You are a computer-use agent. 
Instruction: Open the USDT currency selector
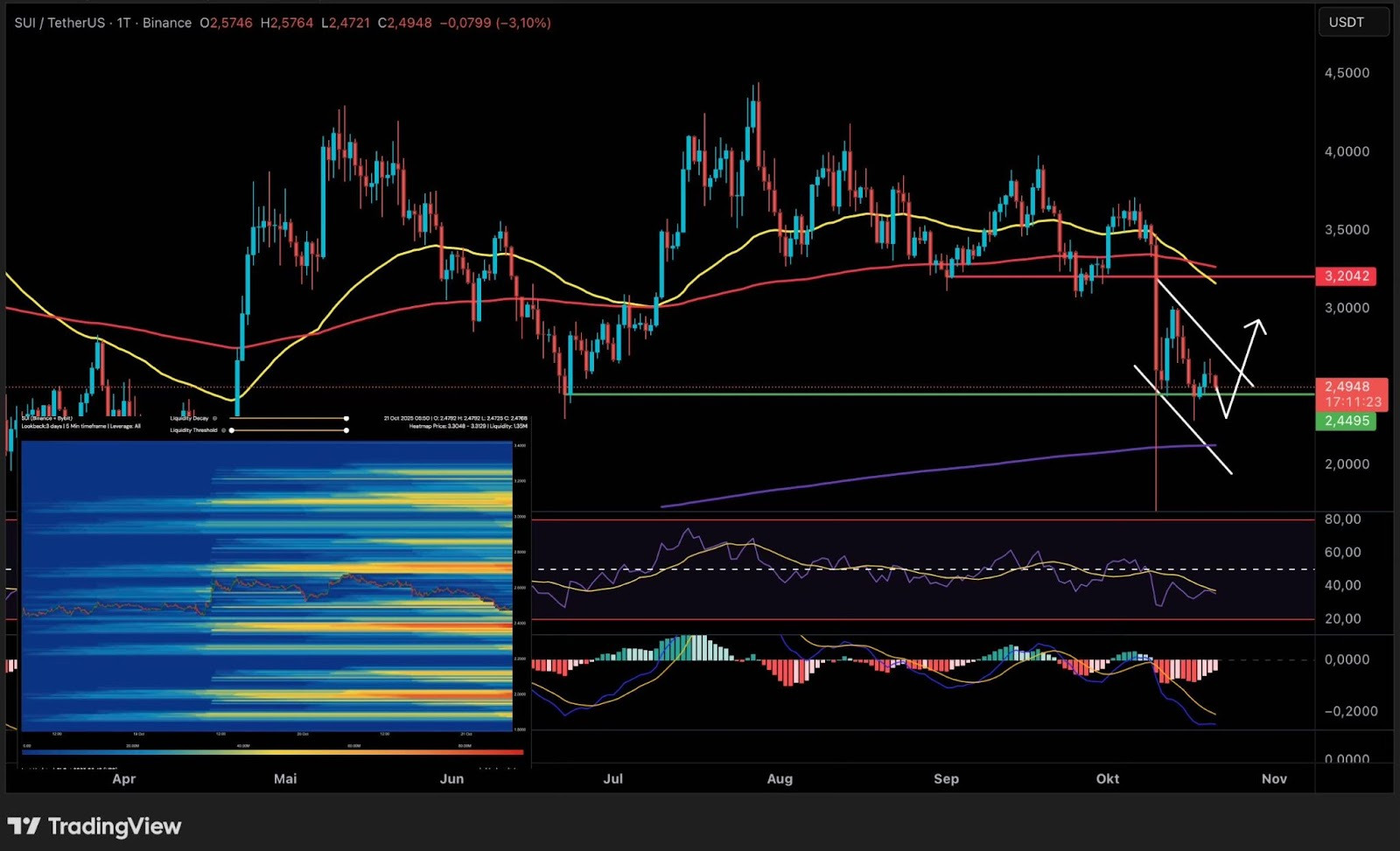click(1353, 23)
